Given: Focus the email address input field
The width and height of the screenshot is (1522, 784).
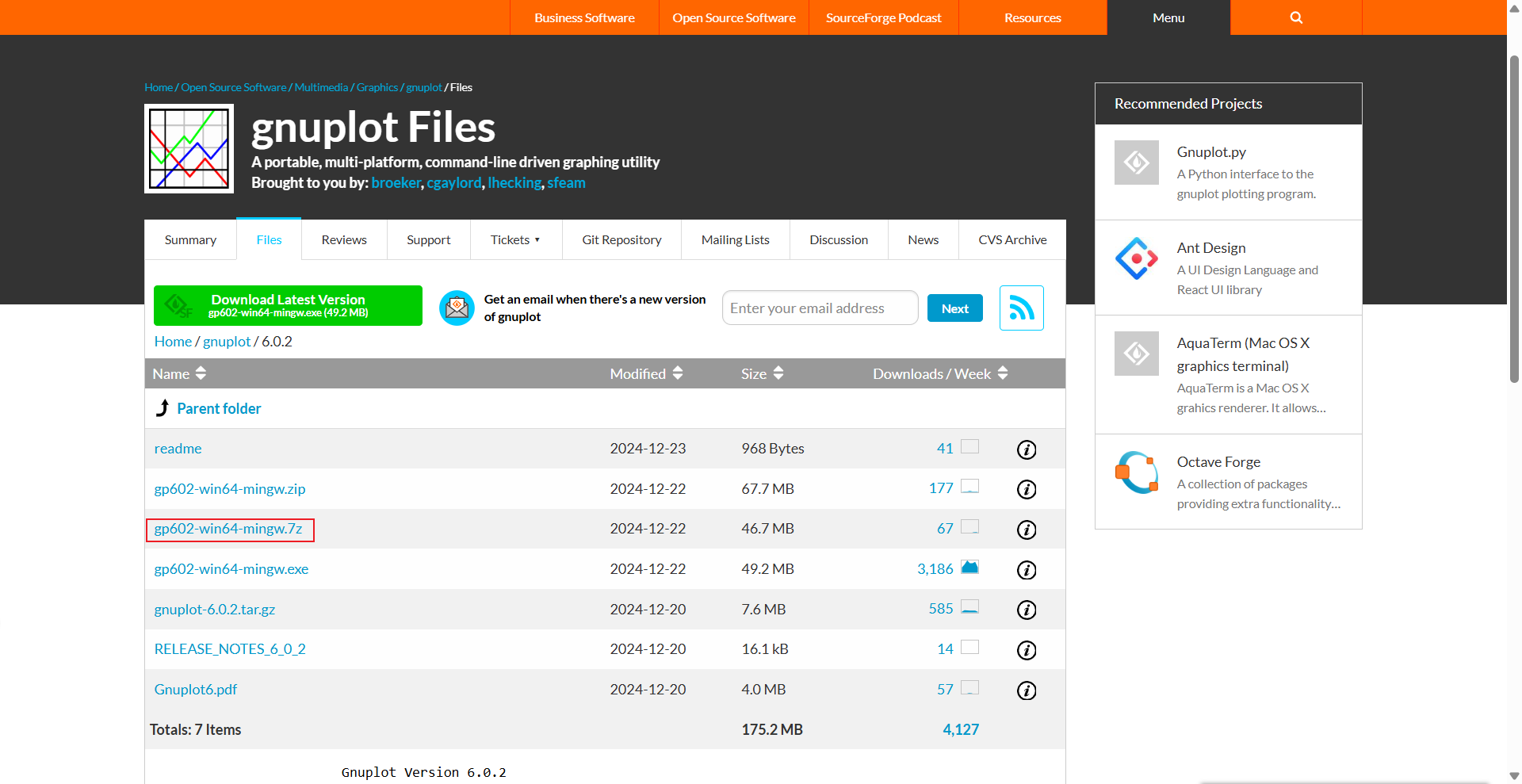Looking at the screenshot, I should 820,308.
